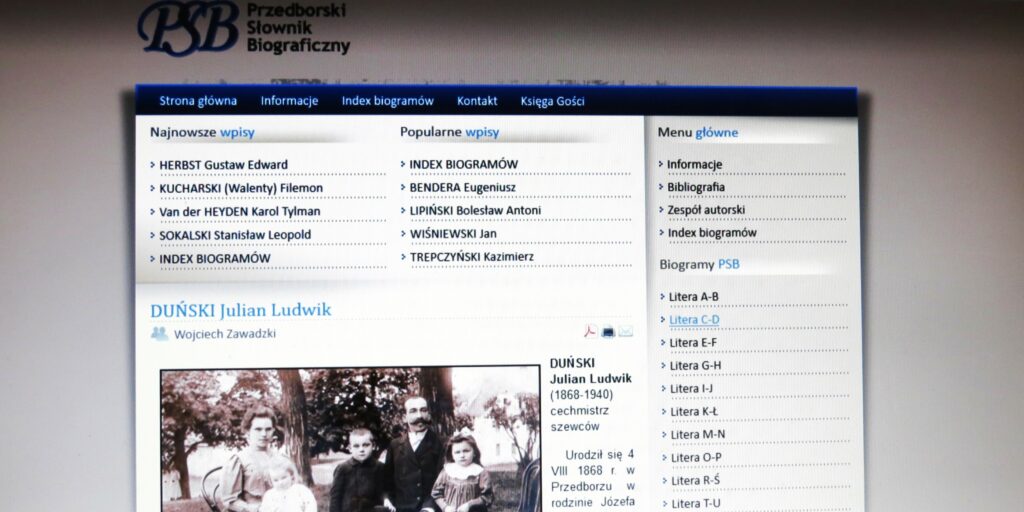Screen dimensions: 1024x512
Task: Select Index biogramów in top navigation
Action: 387,101
